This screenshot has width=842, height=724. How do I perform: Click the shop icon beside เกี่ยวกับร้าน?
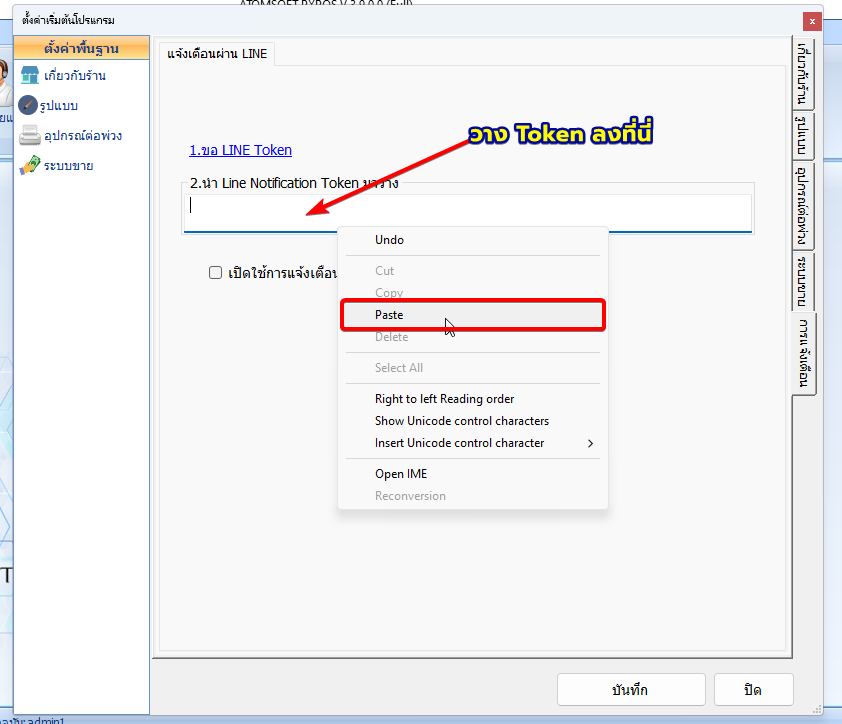(30, 75)
